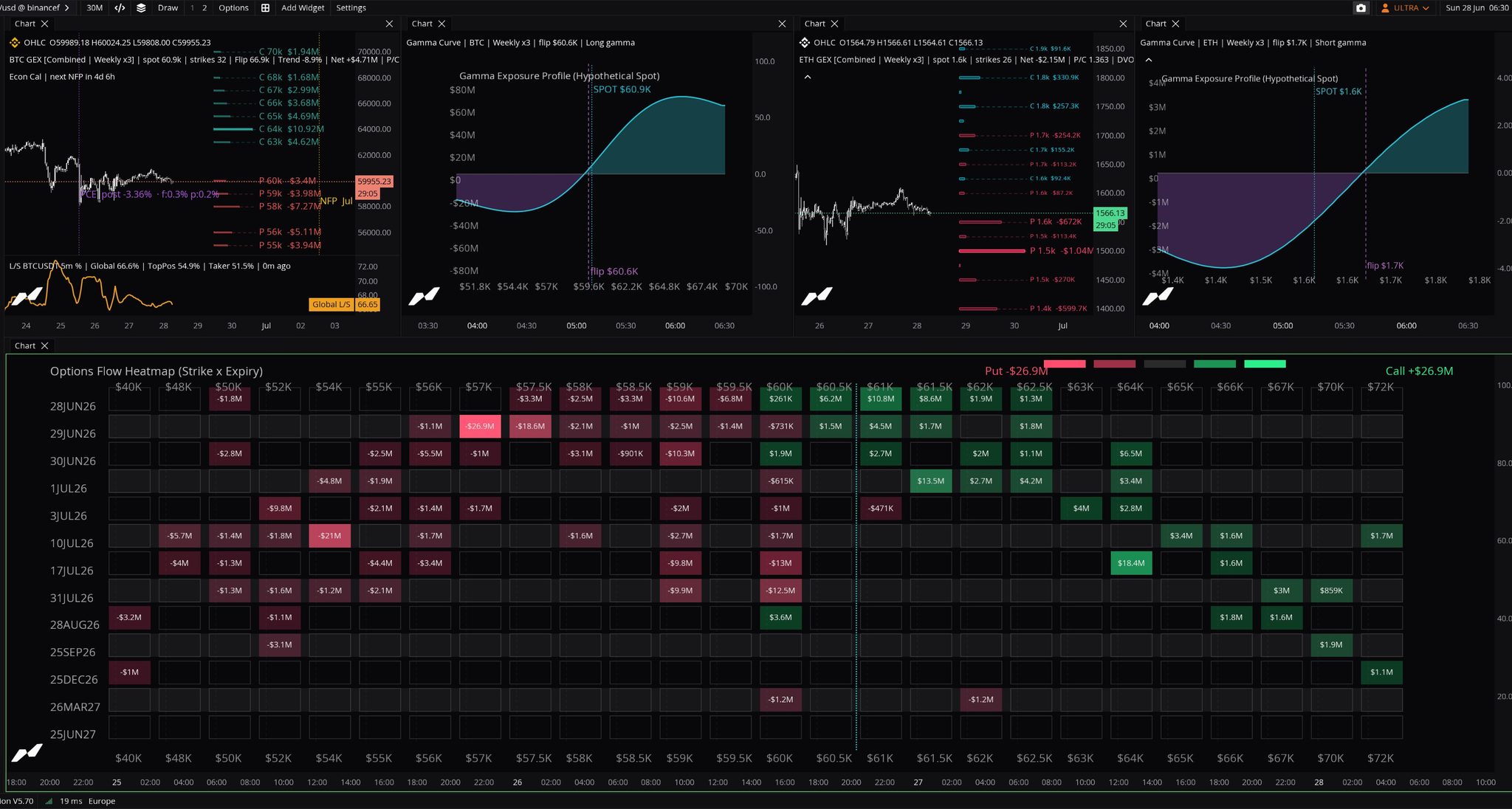Click the 17JUL26 expiry row label
This screenshot has width=1512, height=809.
click(72, 570)
